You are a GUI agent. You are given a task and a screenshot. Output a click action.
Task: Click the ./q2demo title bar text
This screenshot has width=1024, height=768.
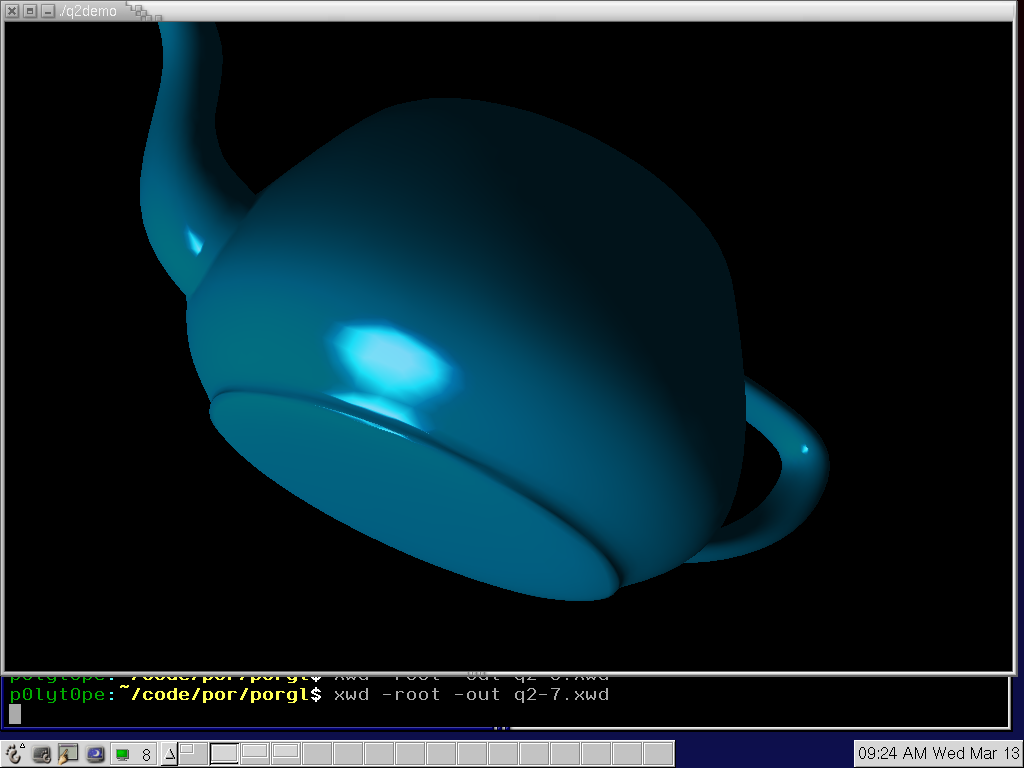(88, 11)
